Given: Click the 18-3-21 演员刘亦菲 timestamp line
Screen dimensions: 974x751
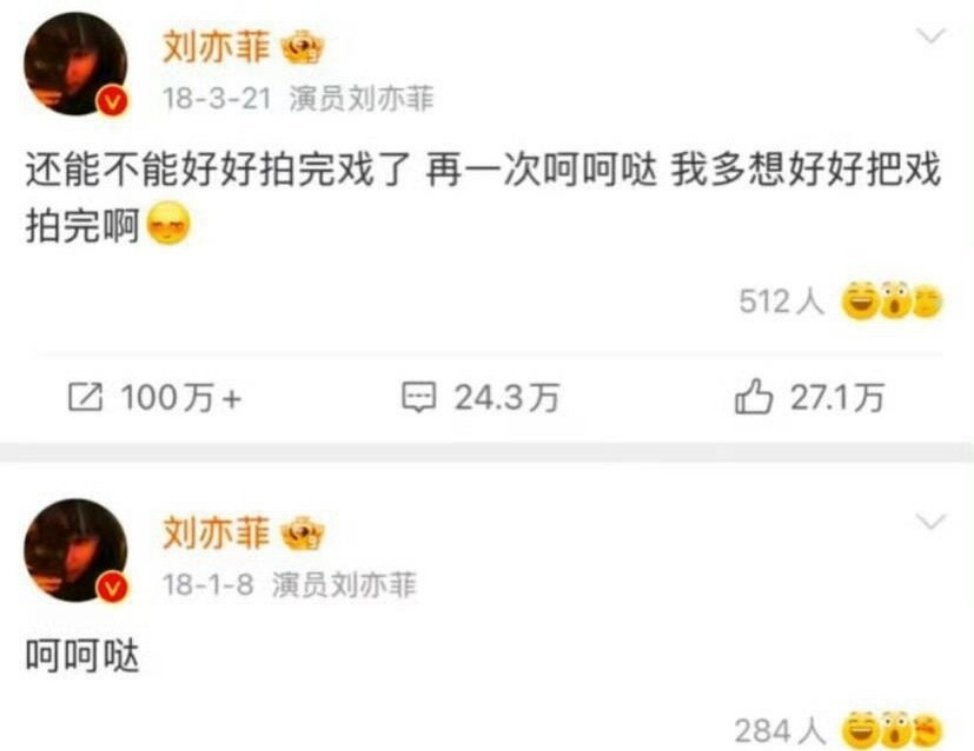Looking at the screenshot, I should pos(298,98).
